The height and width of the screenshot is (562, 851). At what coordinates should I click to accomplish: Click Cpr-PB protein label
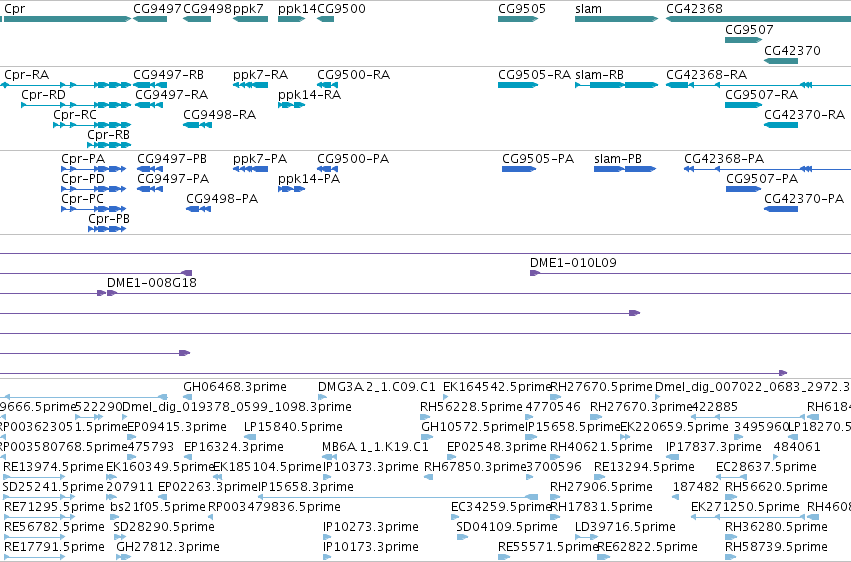click(x=109, y=219)
